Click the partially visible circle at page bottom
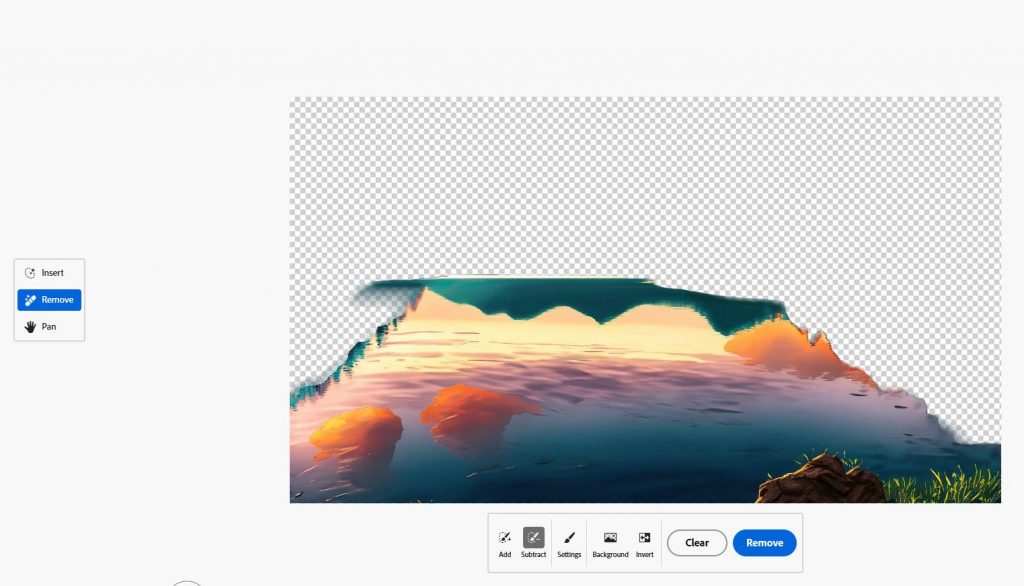The height and width of the screenshot is (586, 1024). tap(187, 582)
